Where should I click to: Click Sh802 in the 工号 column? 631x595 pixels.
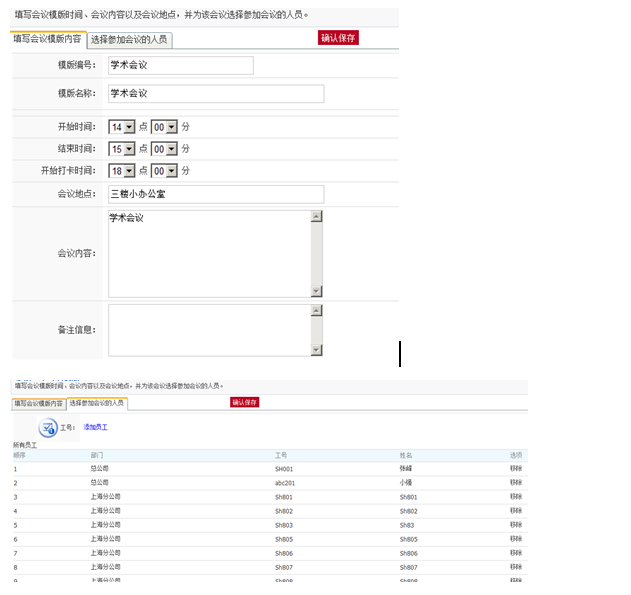(x=284, y=511)
